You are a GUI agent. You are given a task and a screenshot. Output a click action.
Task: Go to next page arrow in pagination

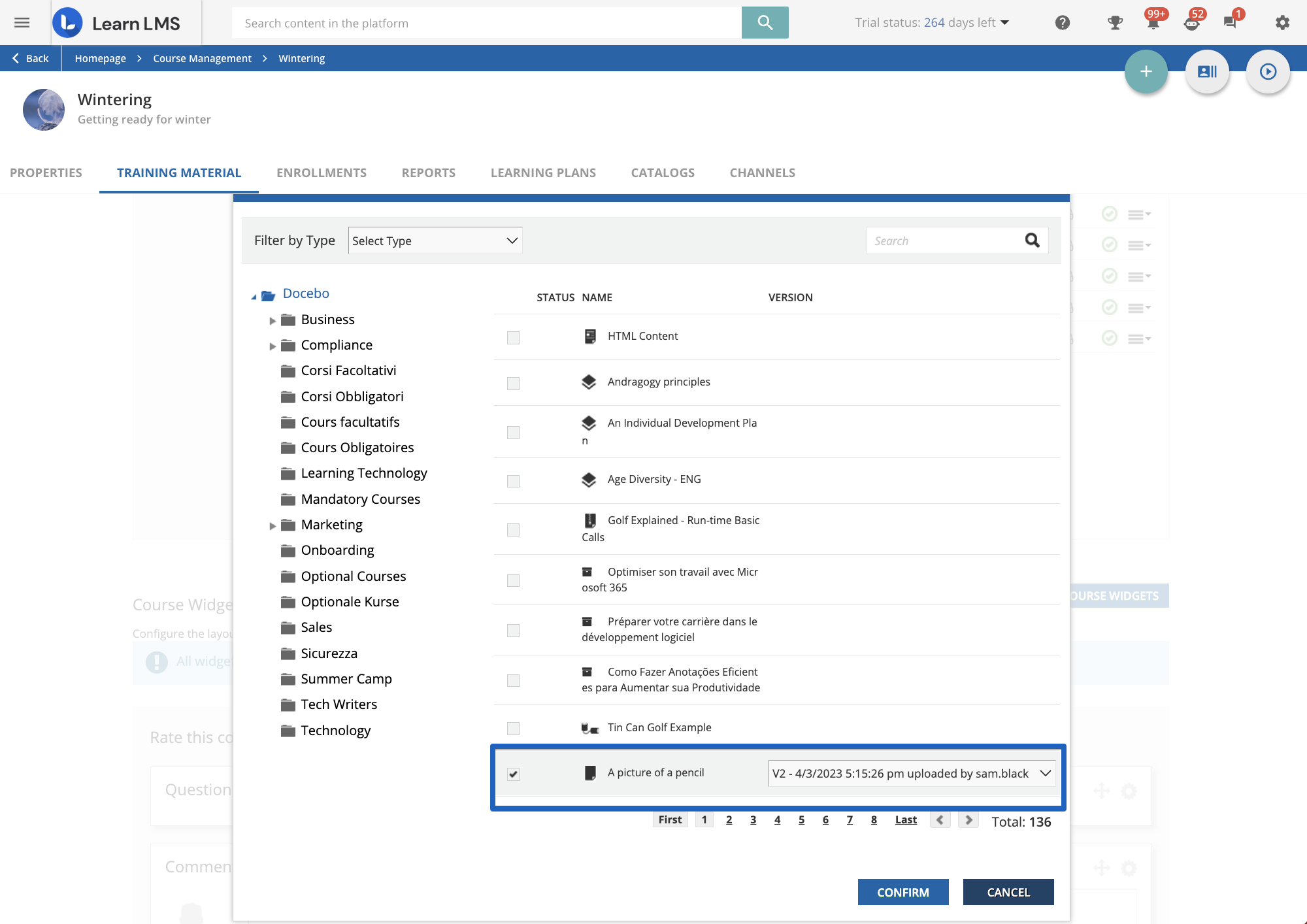968,819
